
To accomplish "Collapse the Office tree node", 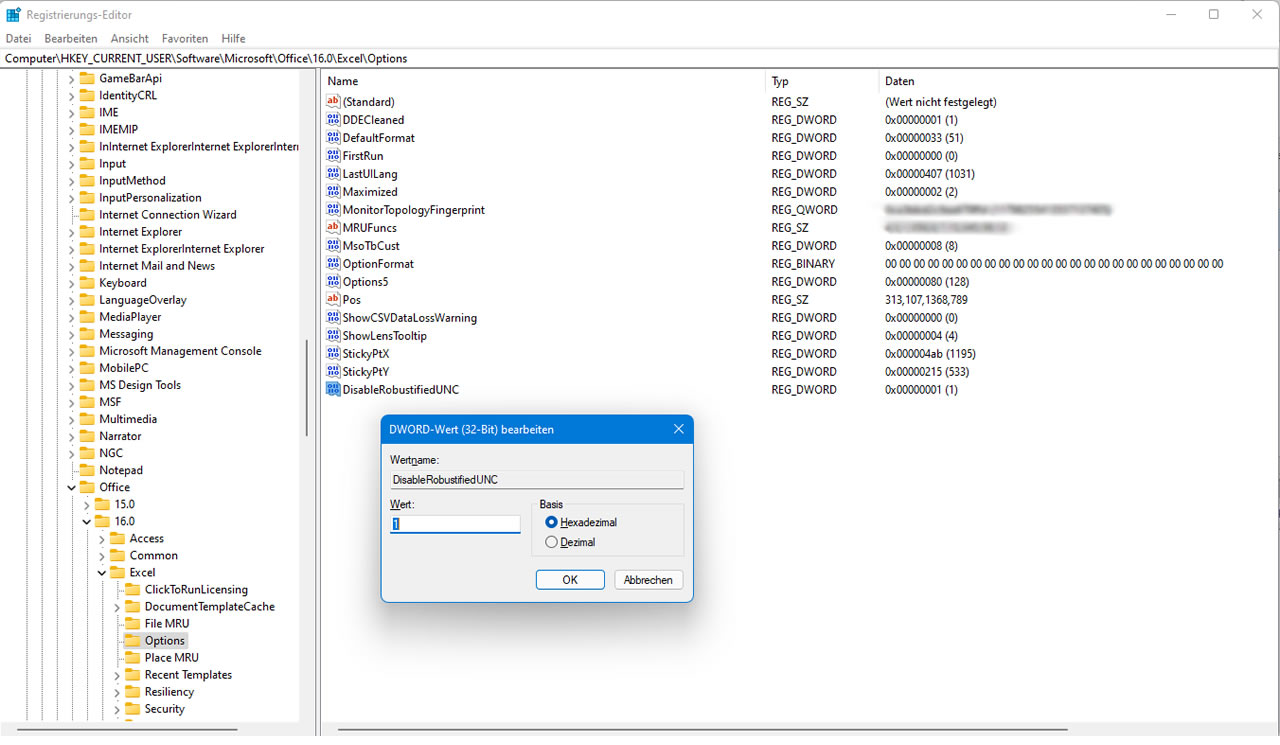I will (71, 488).
